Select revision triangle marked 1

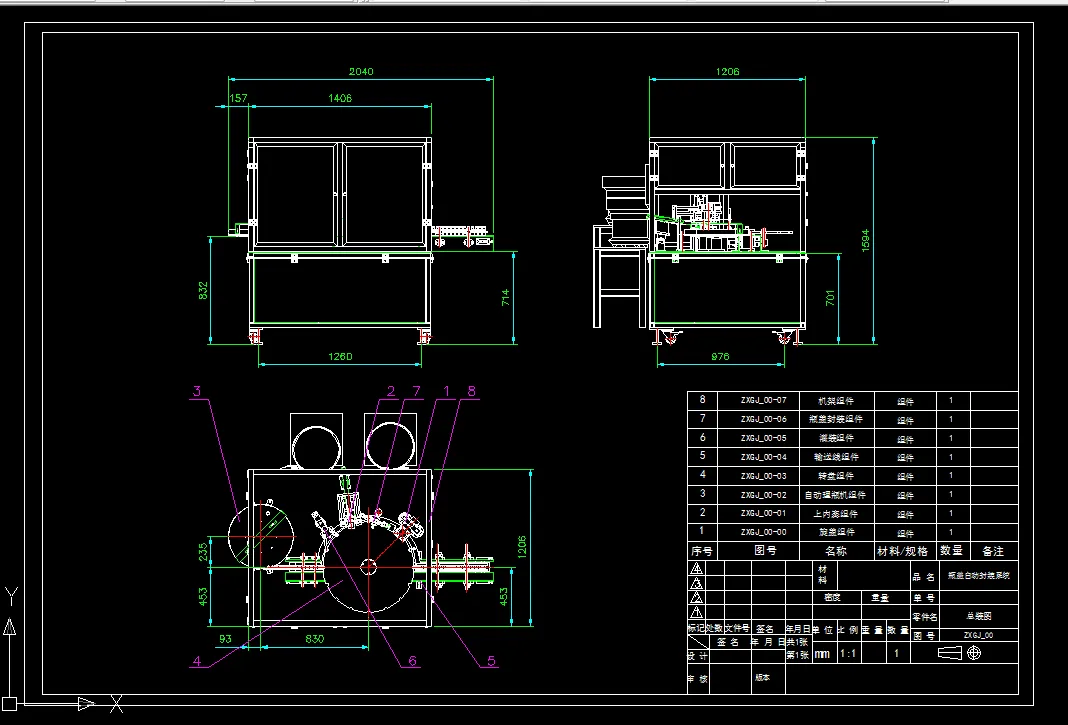point(696,612)
